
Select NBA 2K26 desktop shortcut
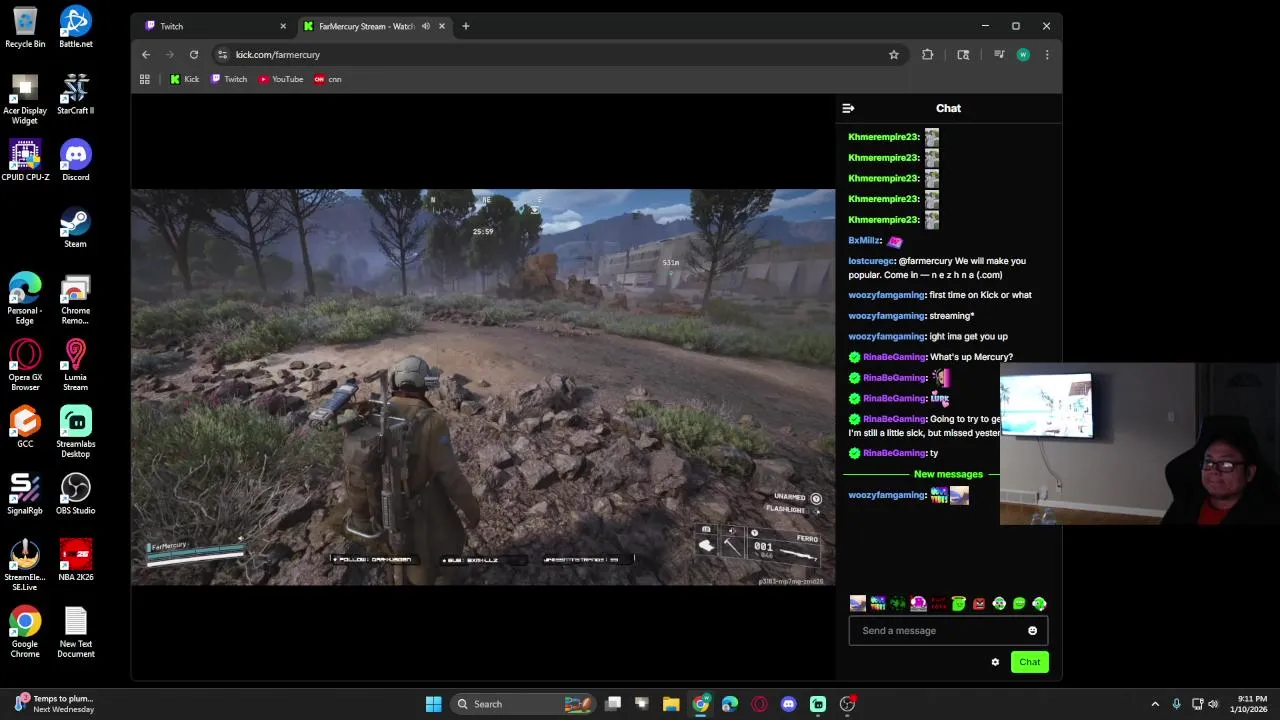click(x=76, y=561)
